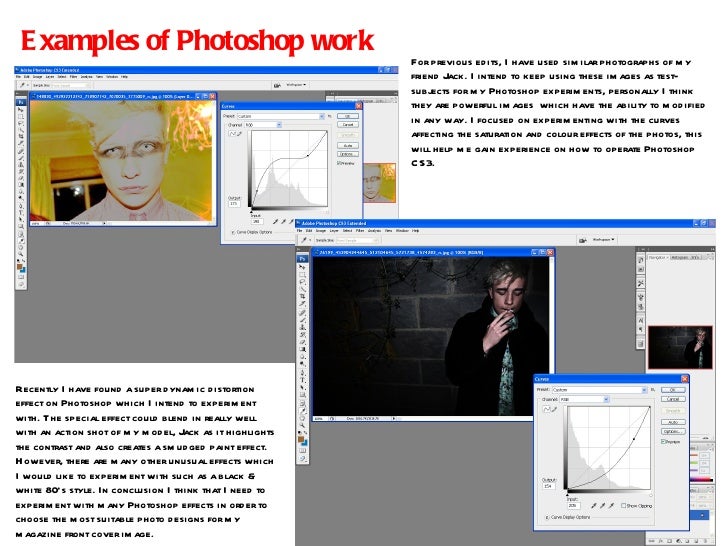Click white point slider under lower Curves graph
Screen dimensions: 728x546
point(651,495)
